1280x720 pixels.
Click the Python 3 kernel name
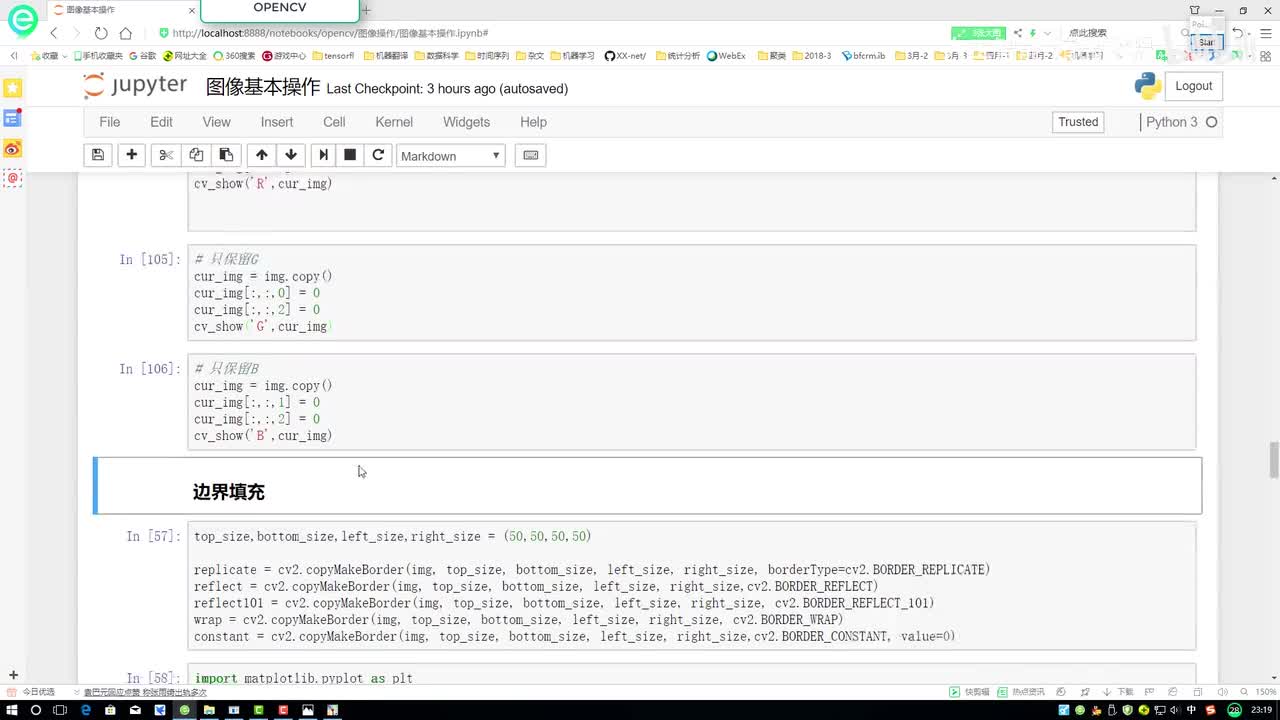[1171, 122]
